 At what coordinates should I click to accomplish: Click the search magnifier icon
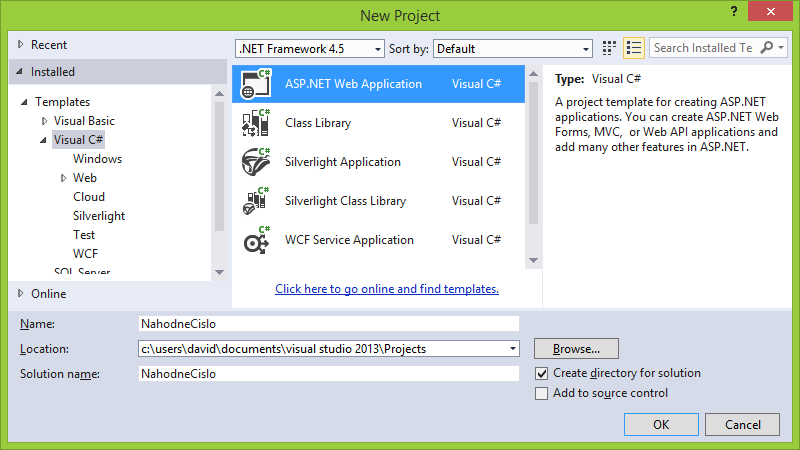click(x=766, y=47)
